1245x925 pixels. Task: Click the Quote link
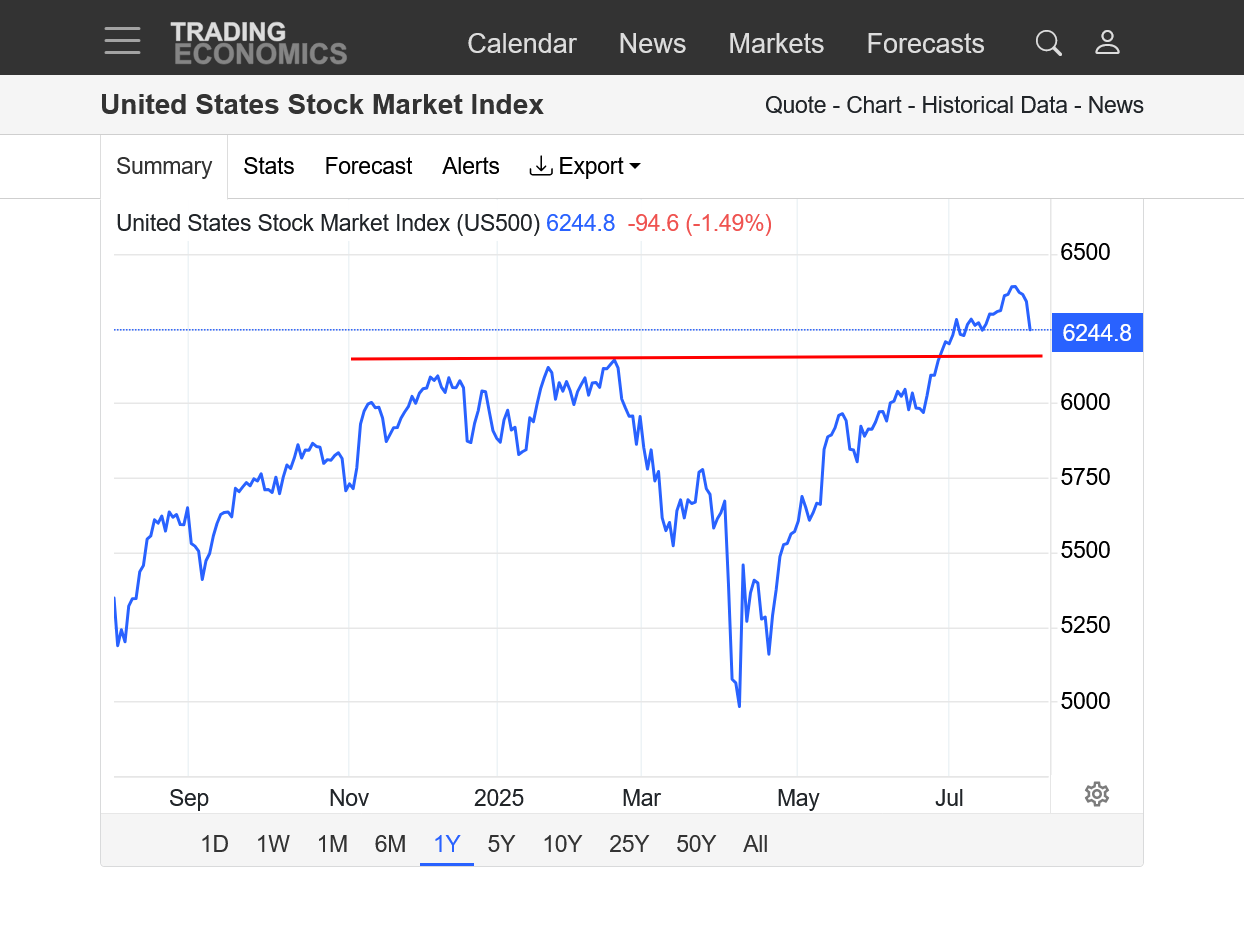tap(795, 105)
